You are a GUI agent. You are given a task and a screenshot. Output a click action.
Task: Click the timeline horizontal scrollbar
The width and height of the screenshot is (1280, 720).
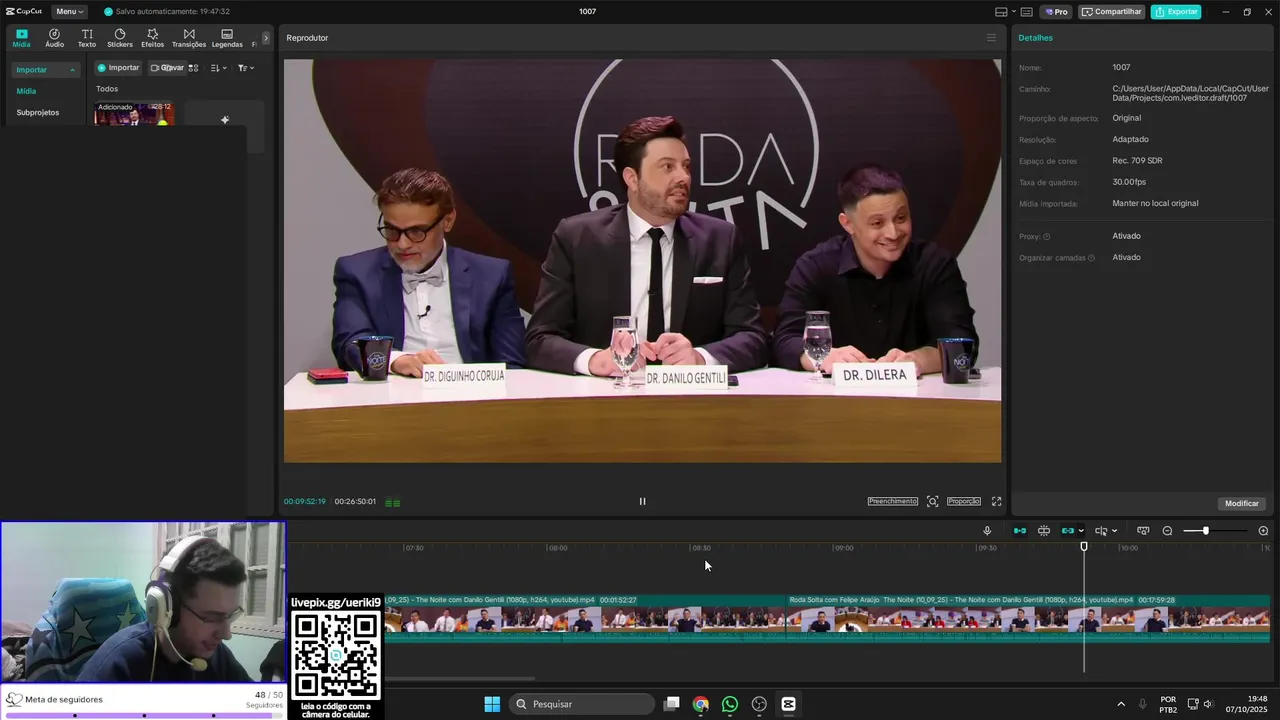(x=460, y=678)
